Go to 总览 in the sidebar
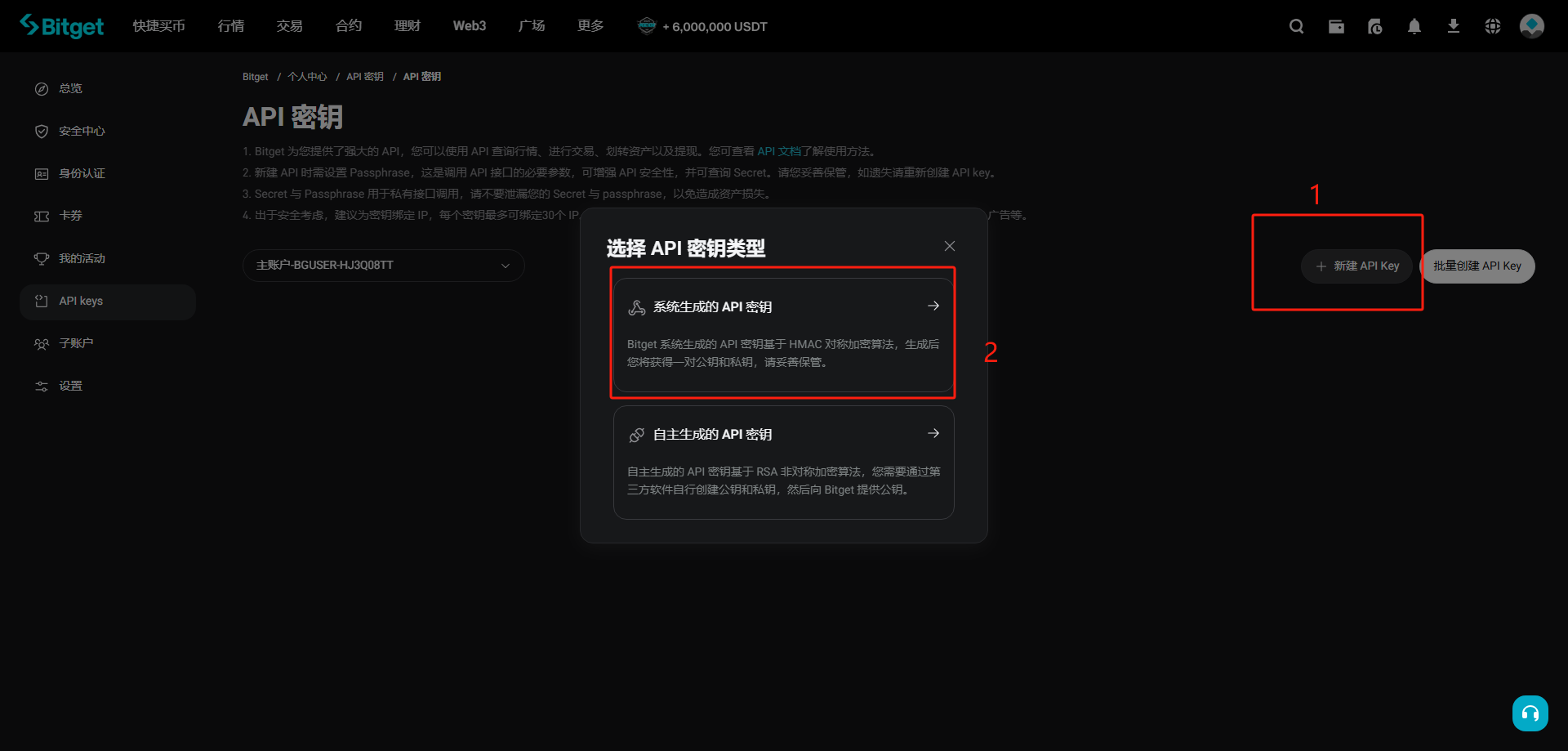 pos(70,88)
